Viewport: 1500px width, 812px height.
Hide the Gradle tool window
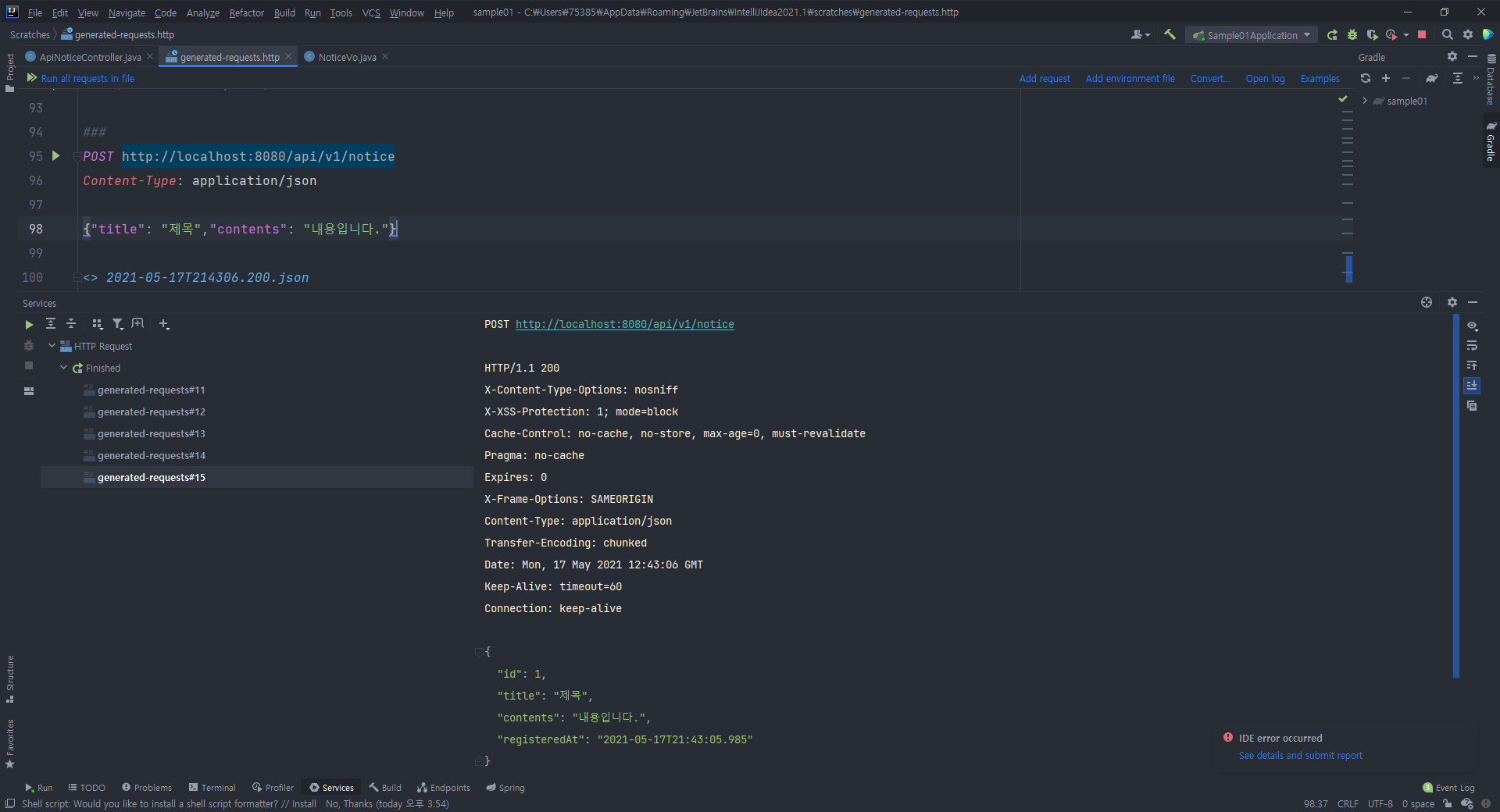pyautogui.click(x=1473, y=57)
